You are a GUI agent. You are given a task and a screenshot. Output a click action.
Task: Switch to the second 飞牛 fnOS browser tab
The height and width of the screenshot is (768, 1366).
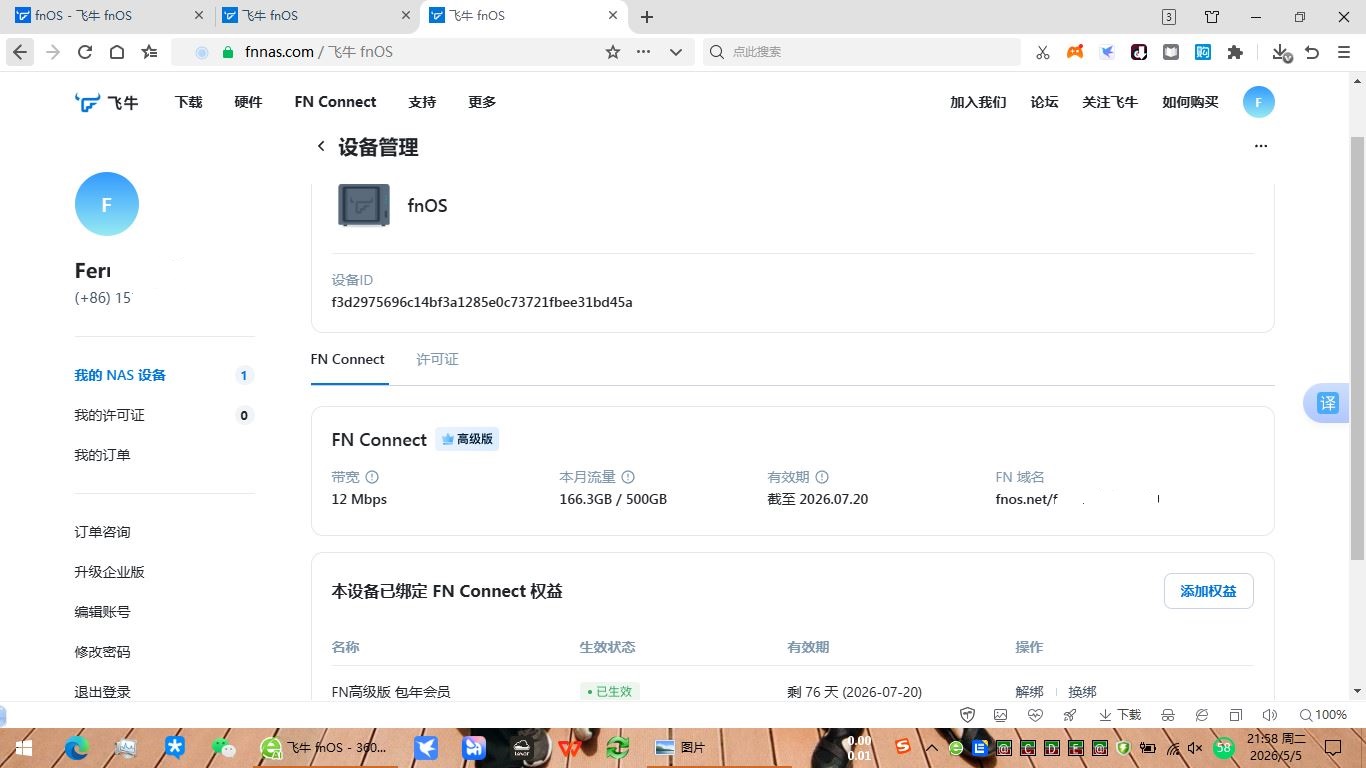point(314,16)
